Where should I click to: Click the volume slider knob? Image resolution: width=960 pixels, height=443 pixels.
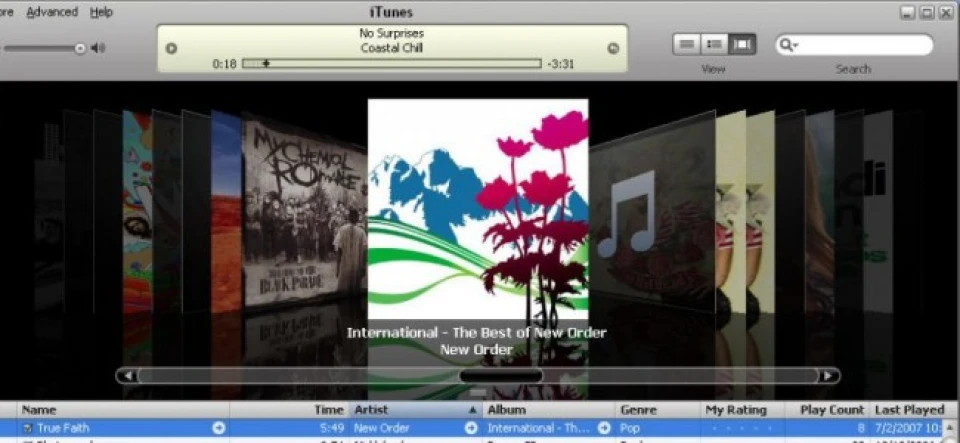[80, 48]
